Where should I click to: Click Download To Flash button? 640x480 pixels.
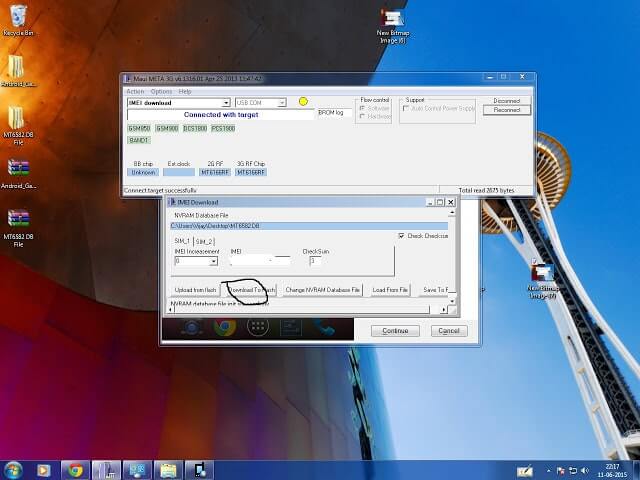click(x=251, y=290)
